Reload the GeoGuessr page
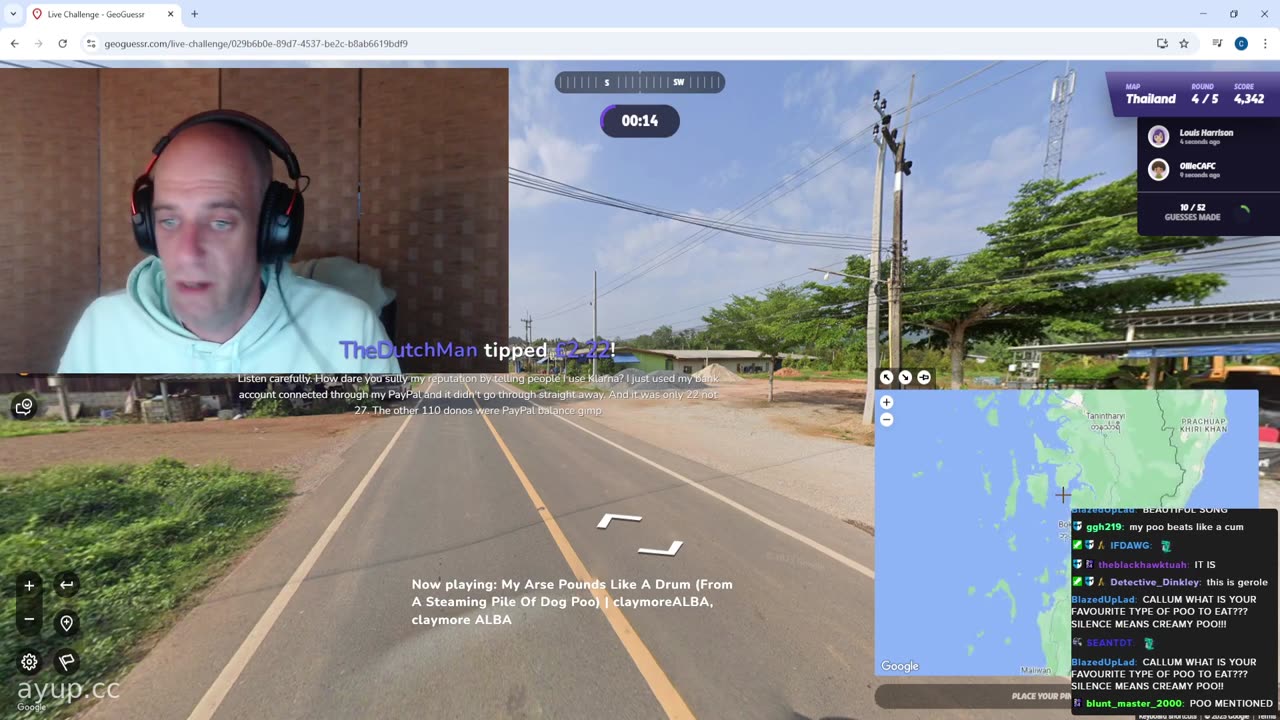Screen dimensions: 1280x720 [x=62, y=43]
